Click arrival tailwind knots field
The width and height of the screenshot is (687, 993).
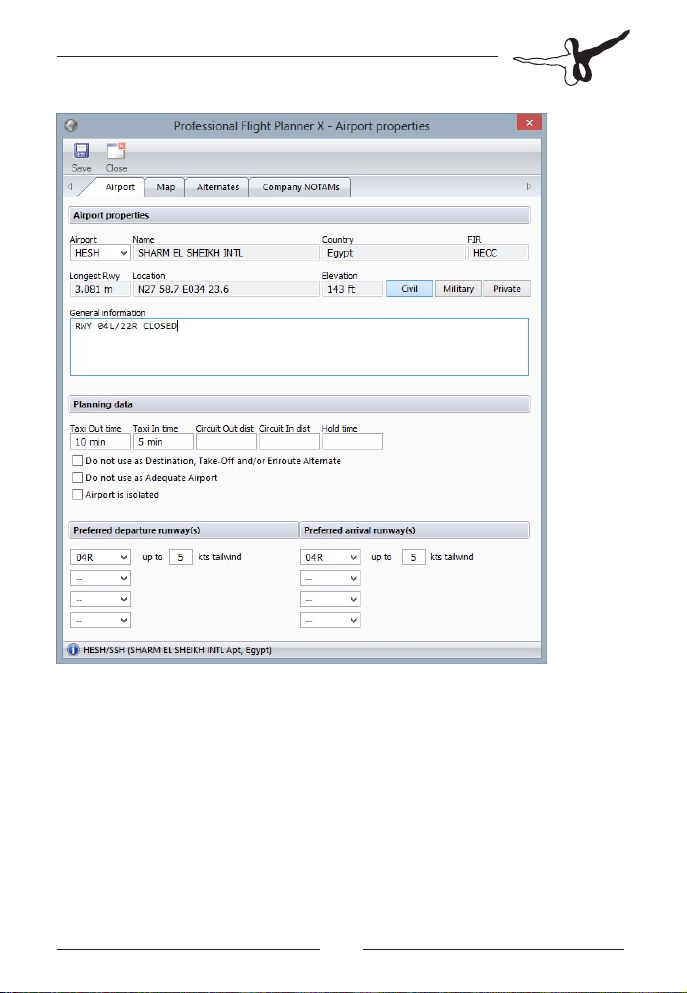click(413, 557)
